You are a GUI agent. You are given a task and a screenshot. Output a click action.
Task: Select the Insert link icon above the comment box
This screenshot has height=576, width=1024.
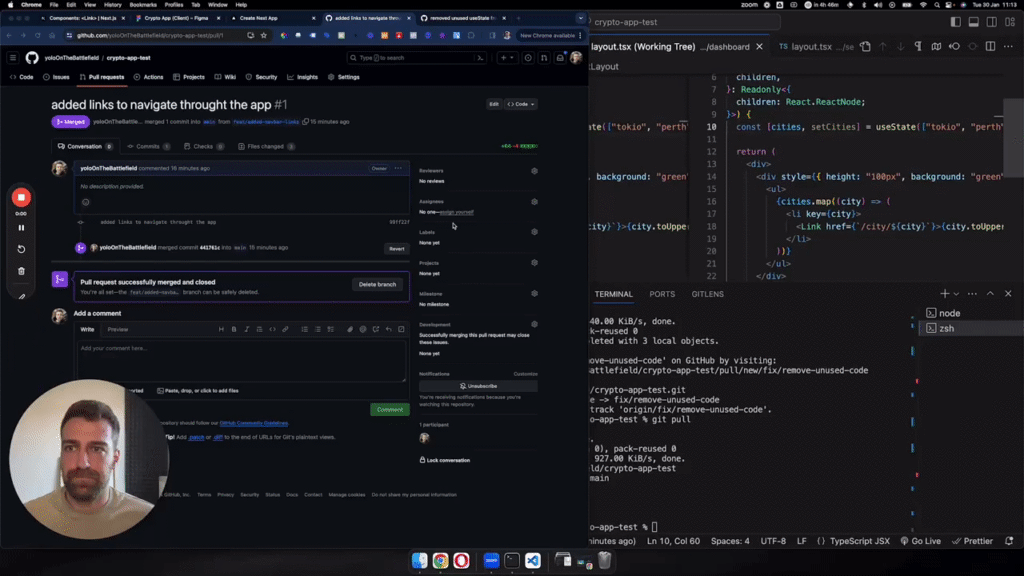point(285,329)
